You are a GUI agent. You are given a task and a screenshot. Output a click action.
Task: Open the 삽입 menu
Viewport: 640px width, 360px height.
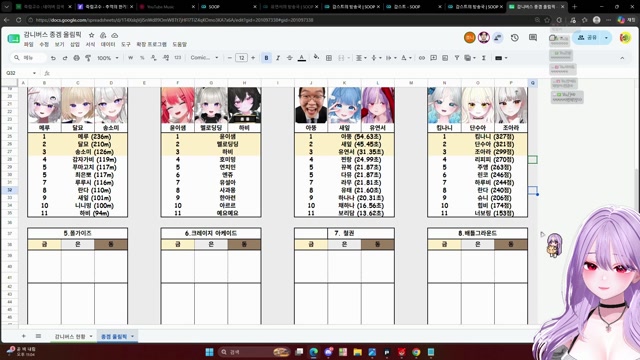[x=75, y=44]
